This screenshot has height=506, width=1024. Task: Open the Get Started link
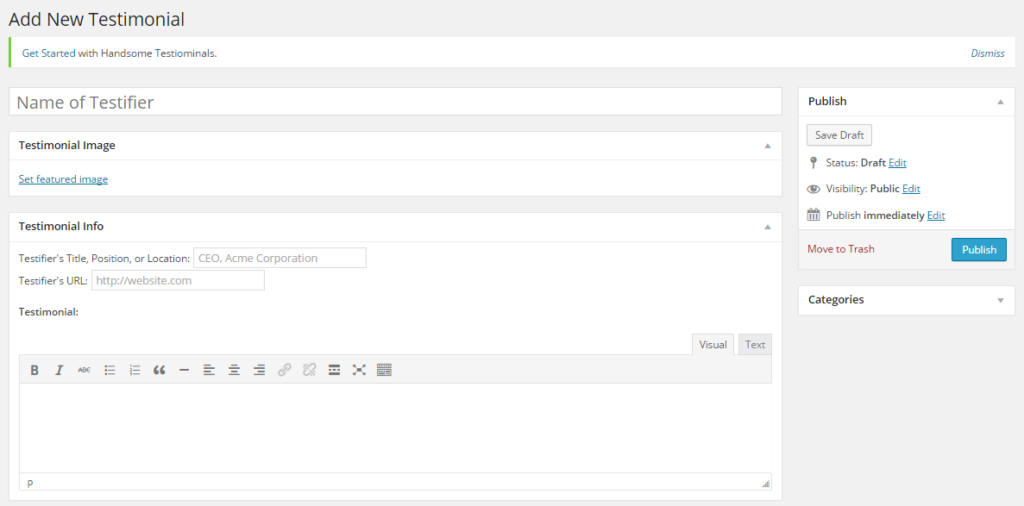[49, 54]
